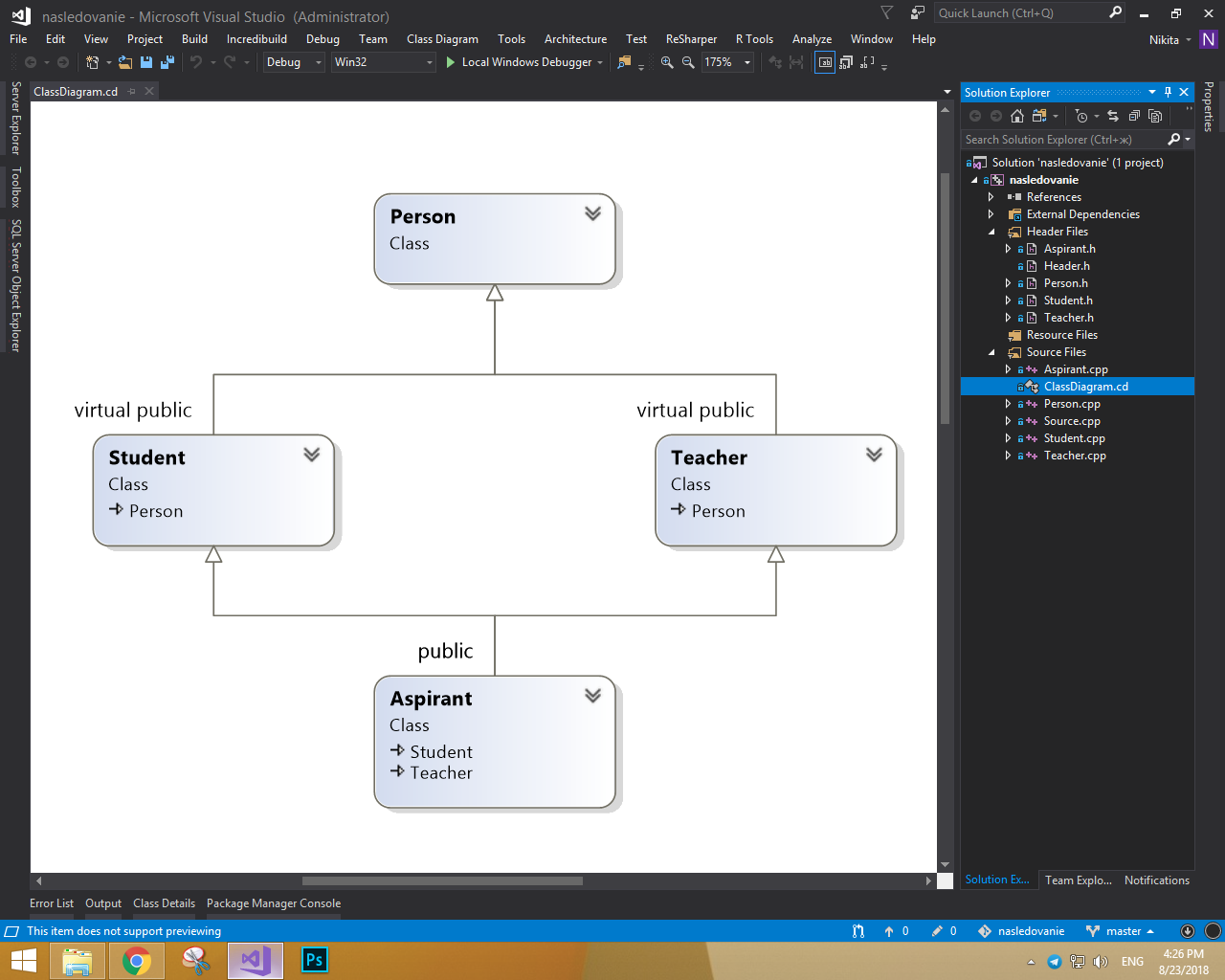Screen dimensions: 1225x980
Task: Click the download updates status bar icon
Action: pyautogui.click(x=1188, y=931)
